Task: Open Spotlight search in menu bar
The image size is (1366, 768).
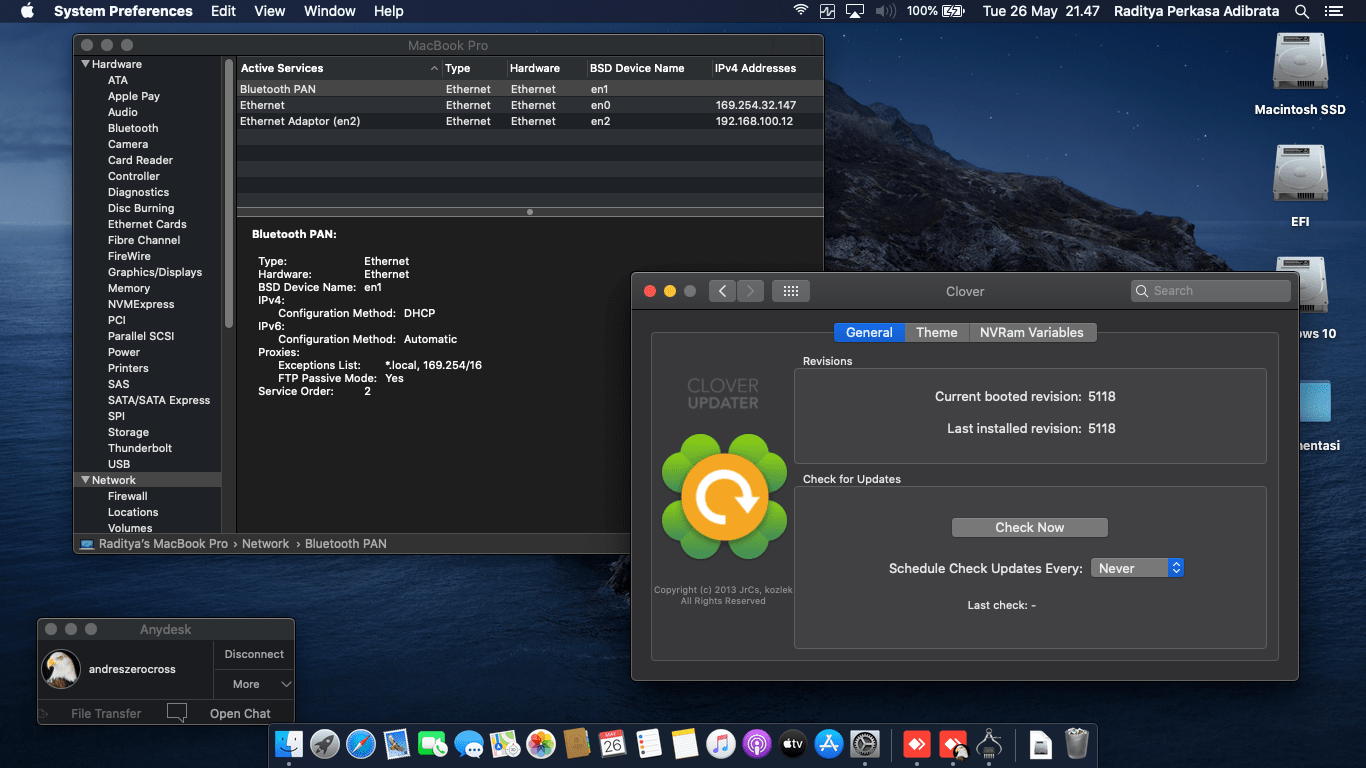Action: coord(1302,11)
